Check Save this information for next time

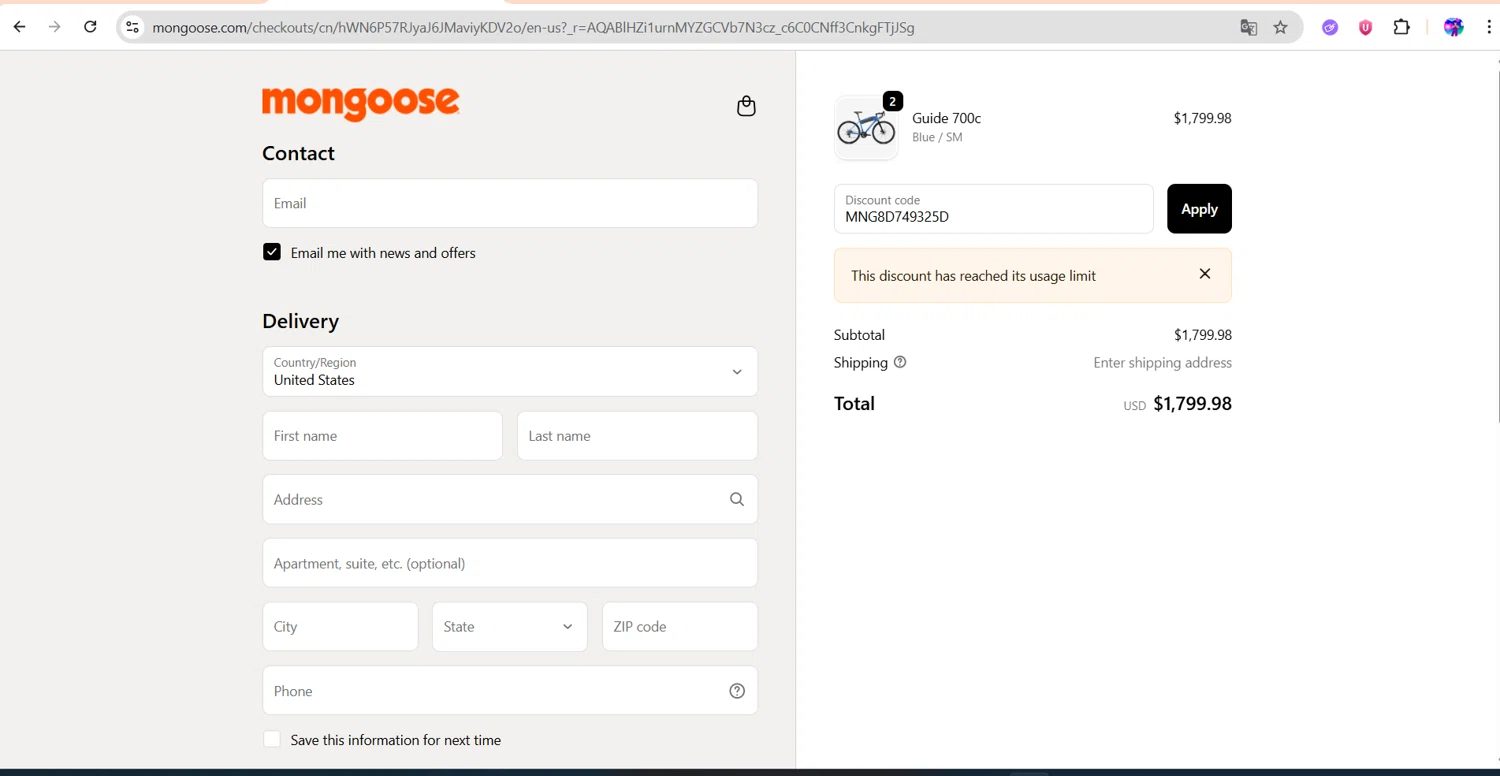click(x=272, y=739)
